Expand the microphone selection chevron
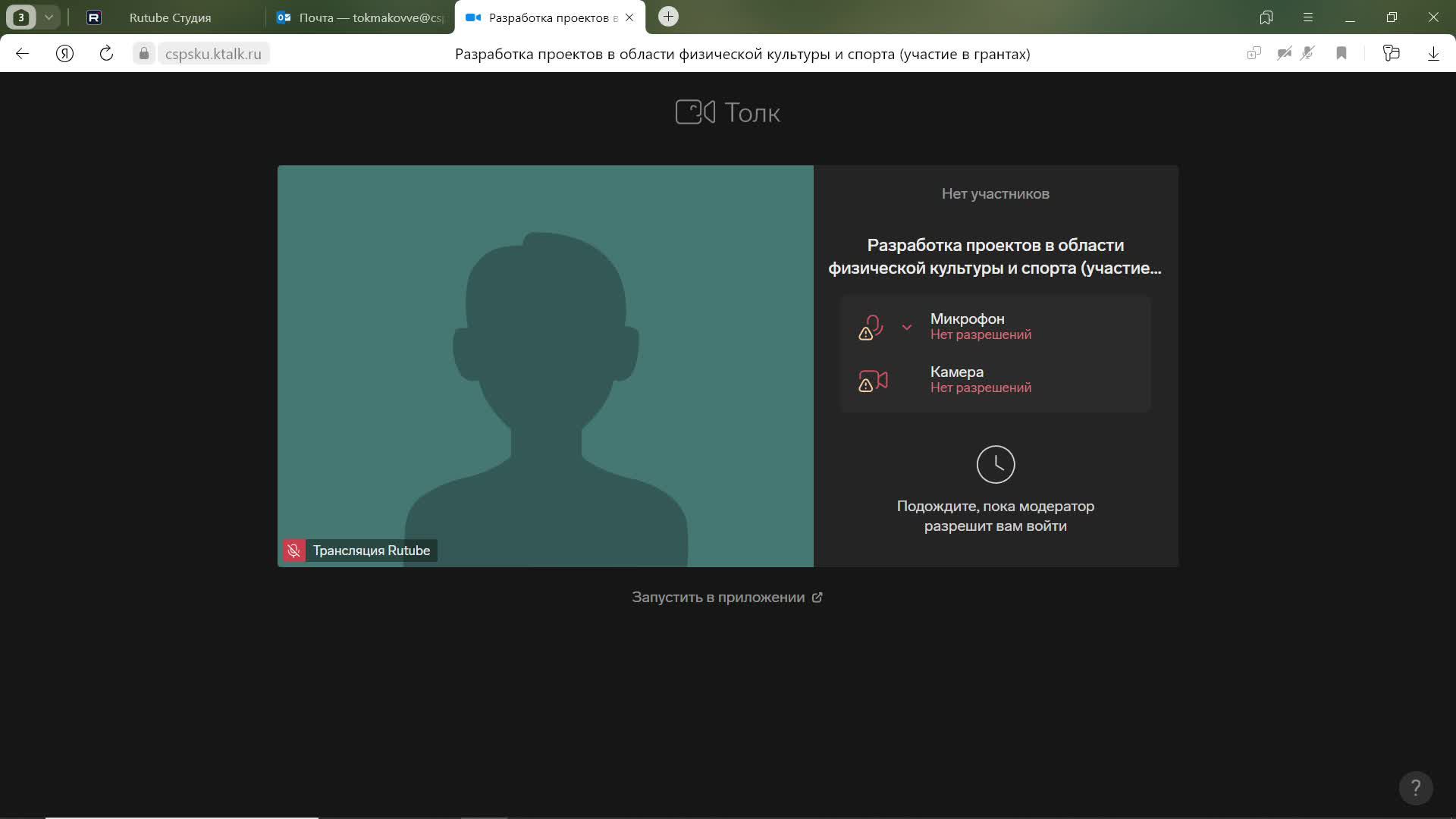The image size is (1456, 819). pyautogui.click(x=906, y=327)
